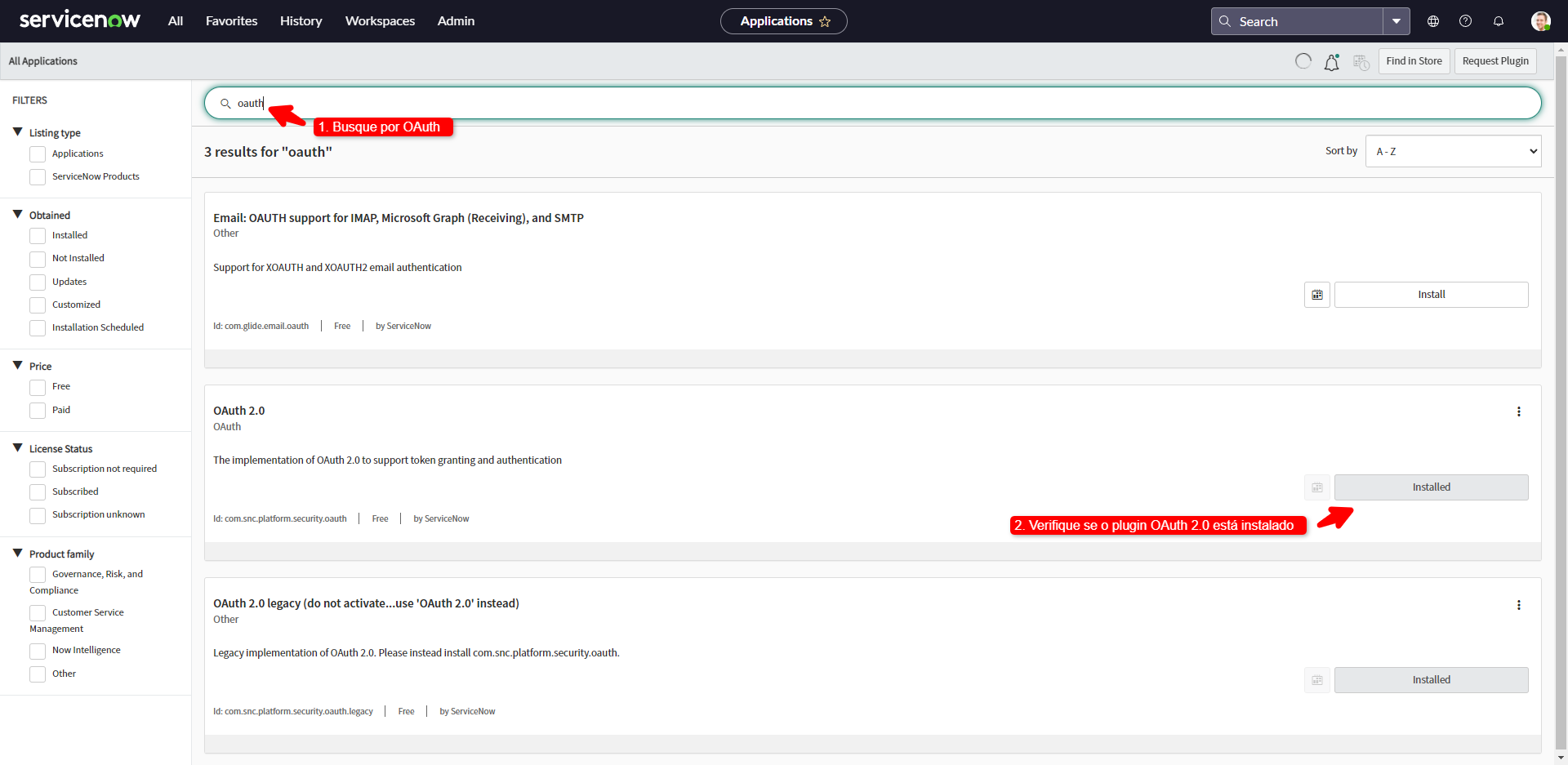Check the Installed filter
This screenshot has height=765, width=1568.
[x=38, y=236]
